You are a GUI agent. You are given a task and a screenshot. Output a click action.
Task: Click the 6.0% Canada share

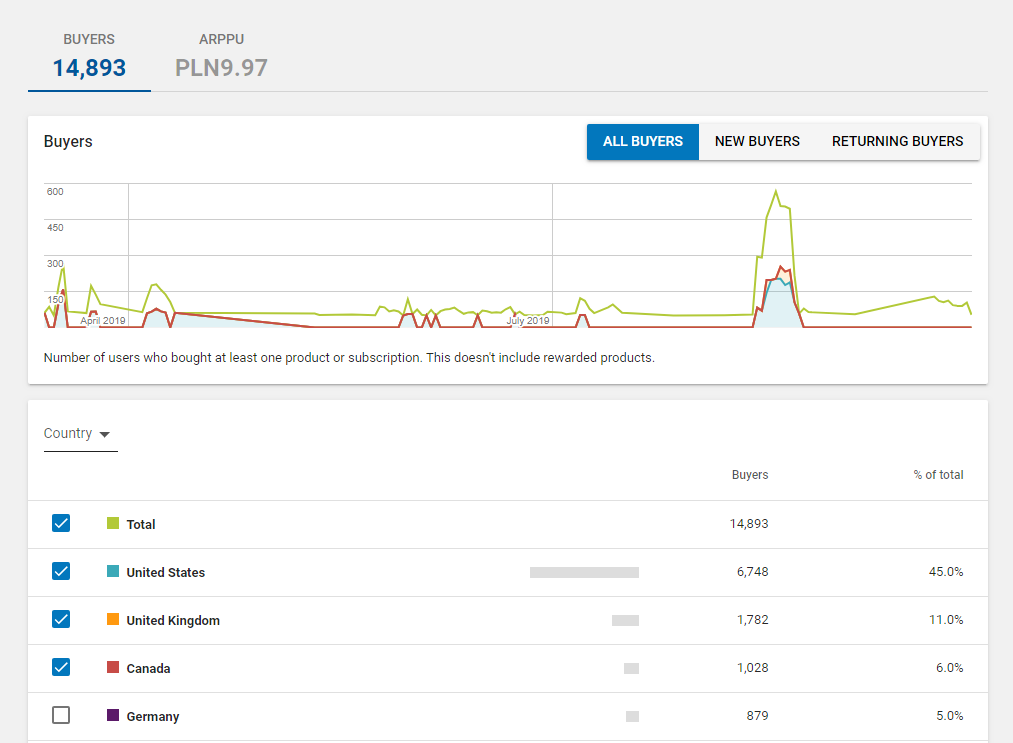point(950,667)
